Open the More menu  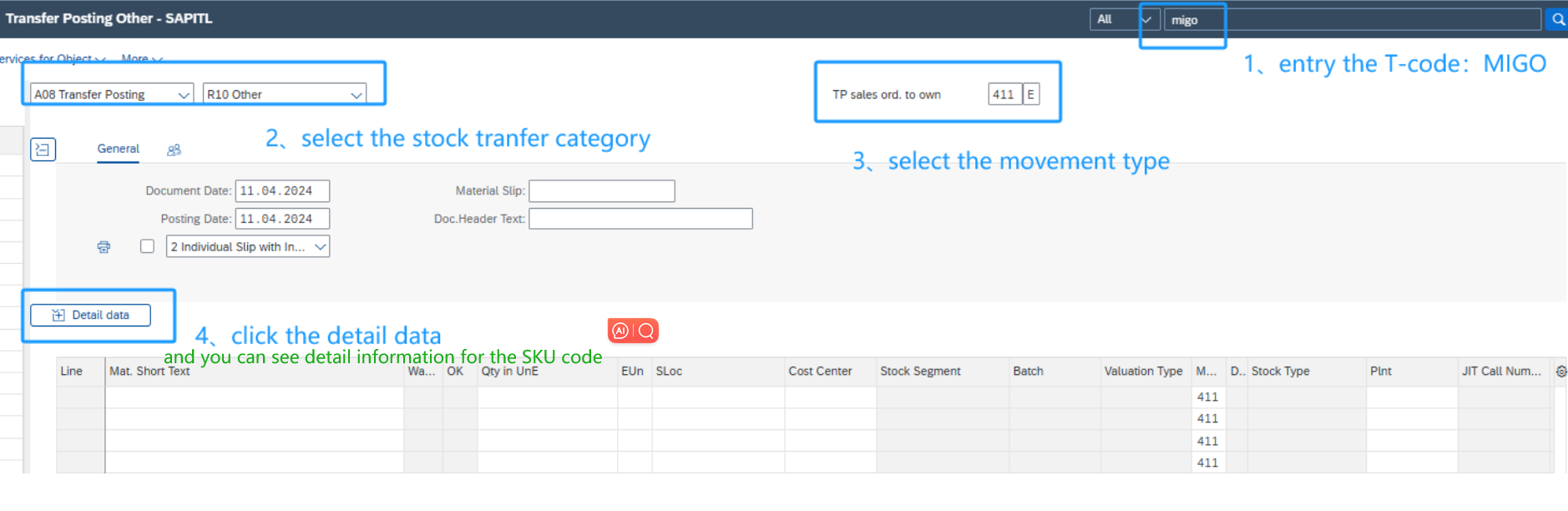(x=140, y=58)
